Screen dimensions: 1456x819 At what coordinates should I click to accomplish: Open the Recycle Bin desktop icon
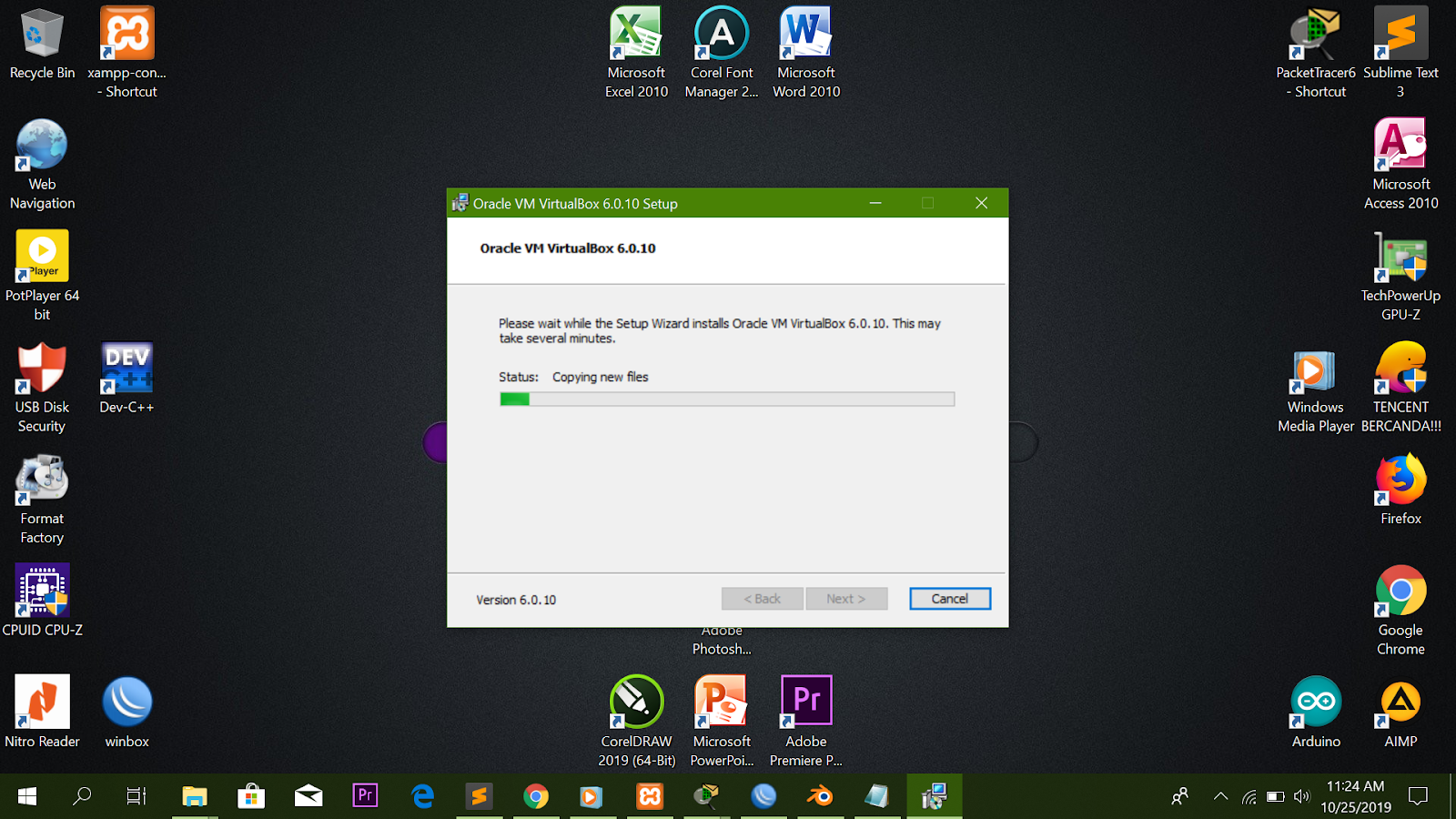[42, 44]
